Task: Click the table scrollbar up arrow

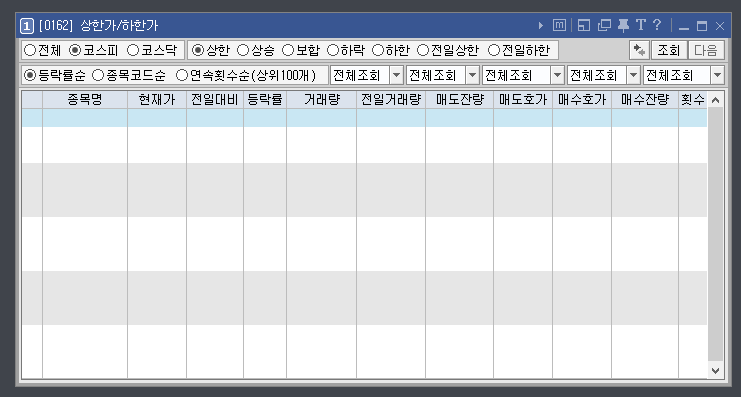Action: coord(715,100)
